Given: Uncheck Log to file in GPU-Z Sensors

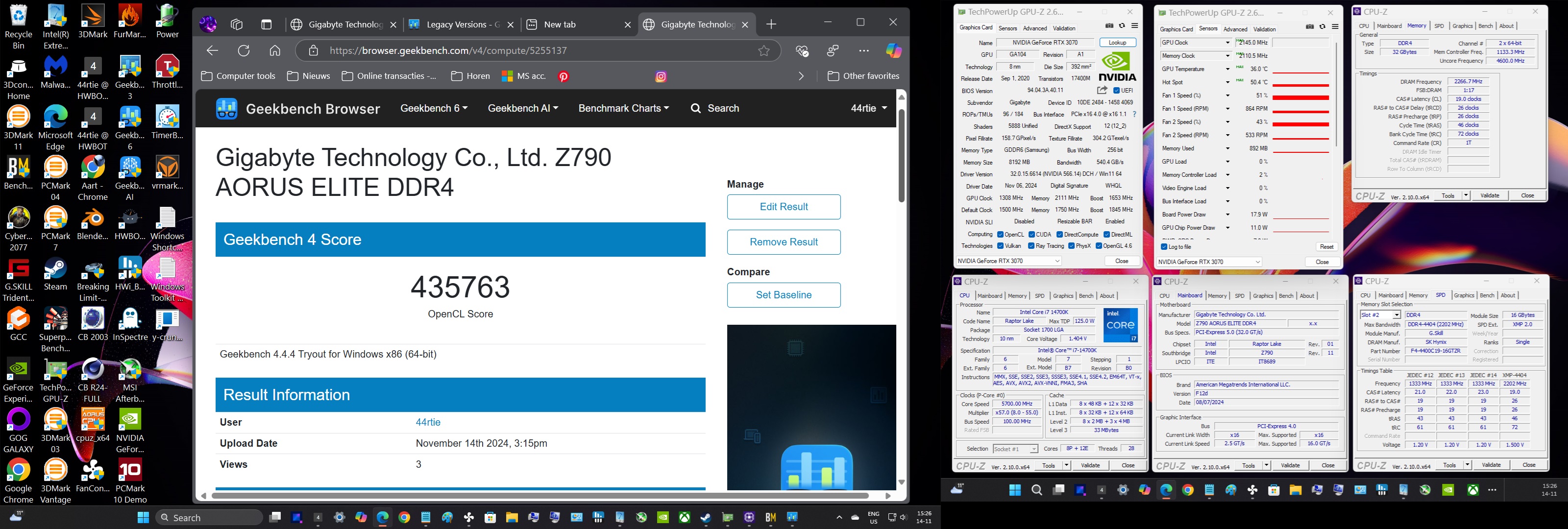Looking at the screenshot, I should (x=1164, y=246).
